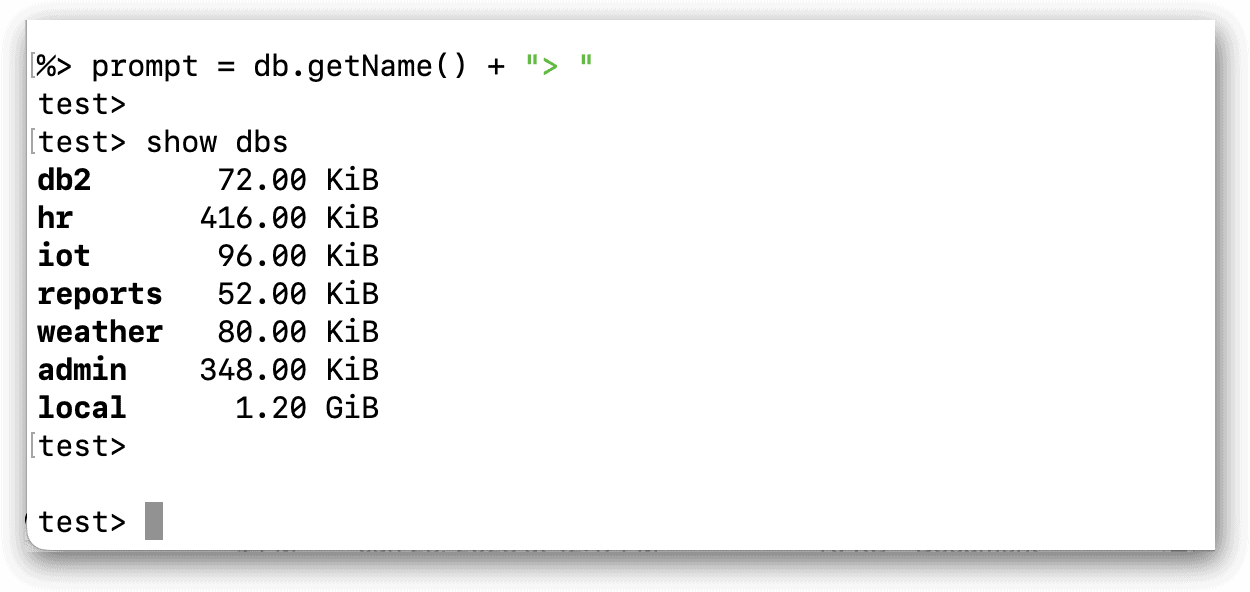Screen dimensions: 1250x592
Task: Click the iot database name
Action: click(x=64, y=256)
